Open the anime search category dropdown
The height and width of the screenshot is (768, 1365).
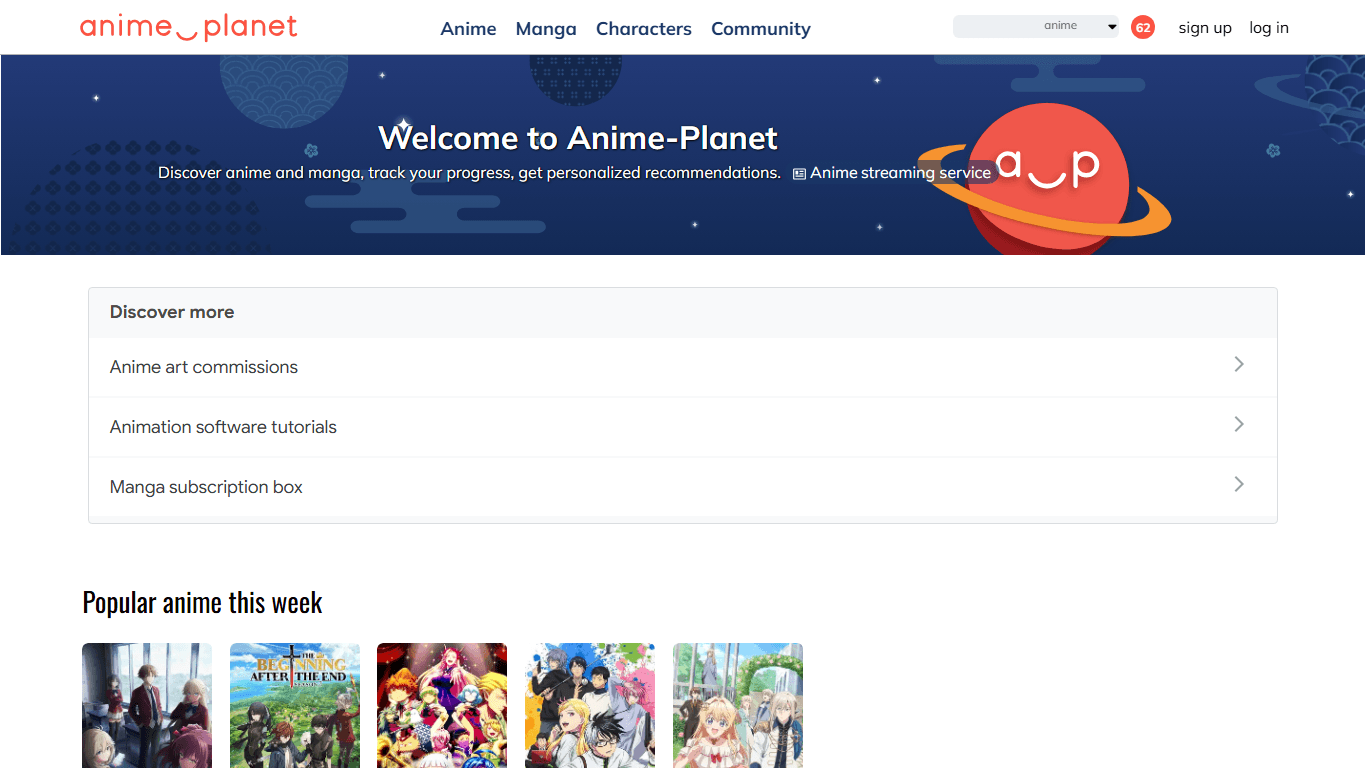pyautogui.click(x=1080, y=26)
